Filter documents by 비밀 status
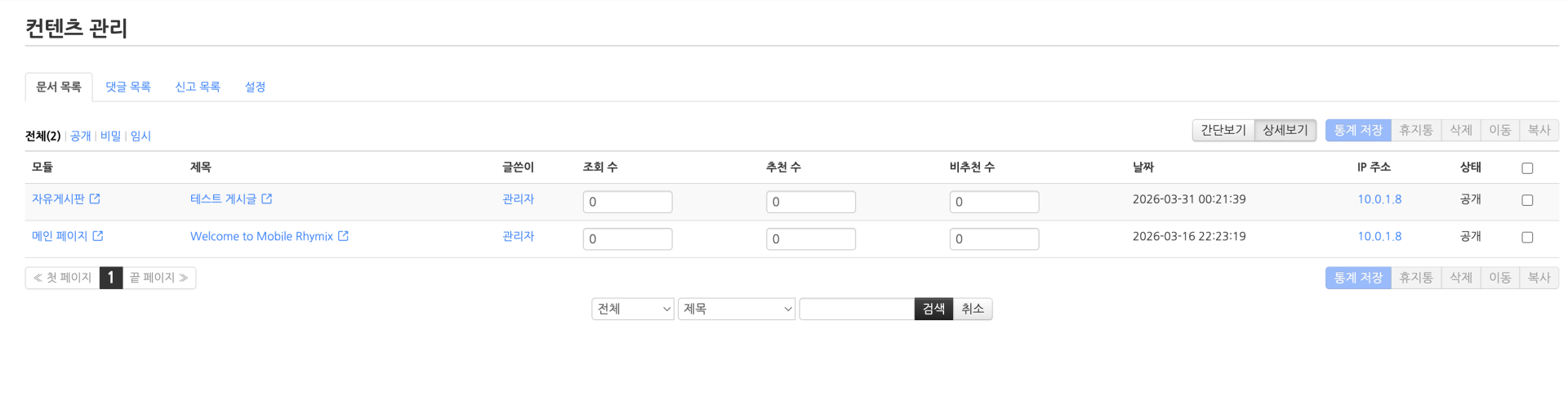The image size is (1568, 397). coord(110,136)
